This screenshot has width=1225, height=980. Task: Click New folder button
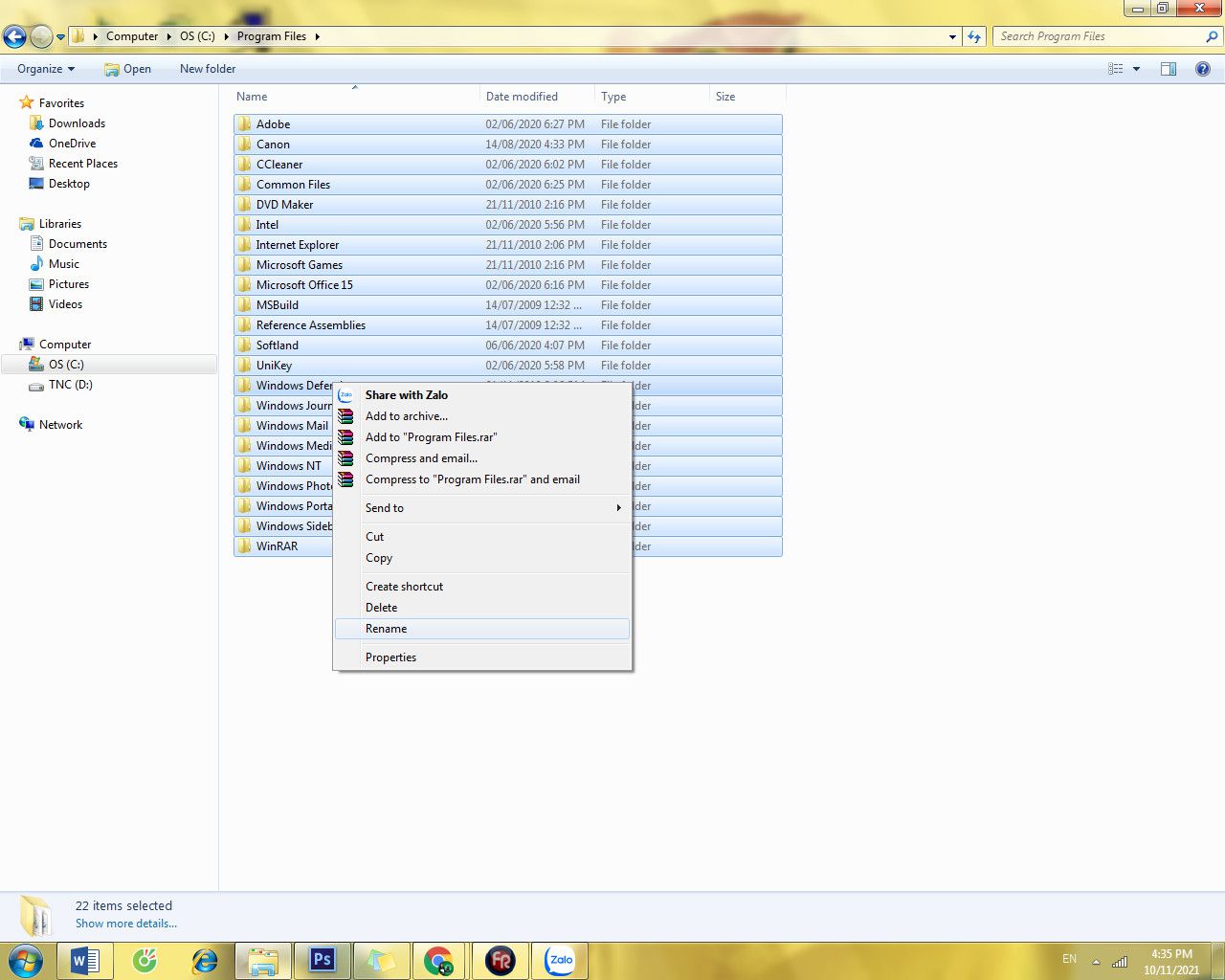click(208, 69)
